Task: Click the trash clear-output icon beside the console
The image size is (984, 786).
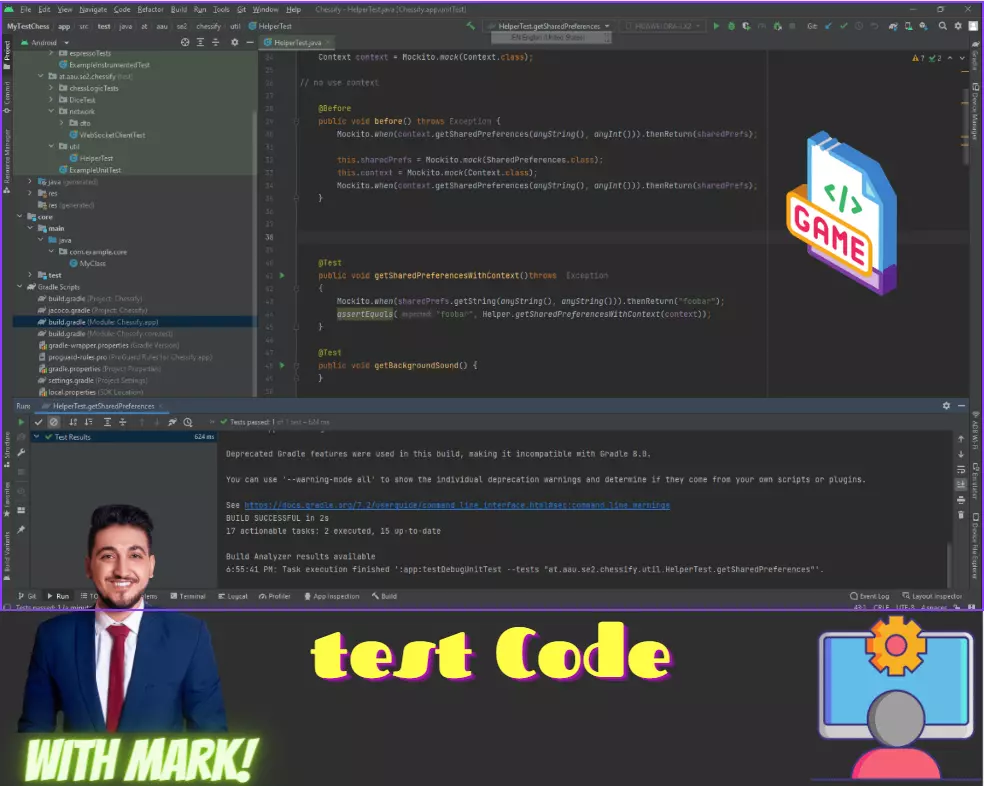Action: pyautogui.click(x=961, y=515)
